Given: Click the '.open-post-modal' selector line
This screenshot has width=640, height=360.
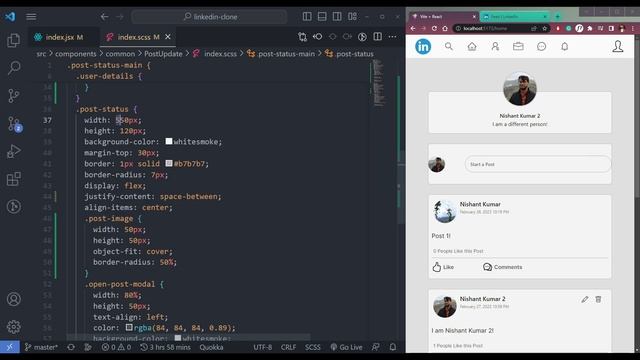Looking at the screenshot, I should 124,284.
